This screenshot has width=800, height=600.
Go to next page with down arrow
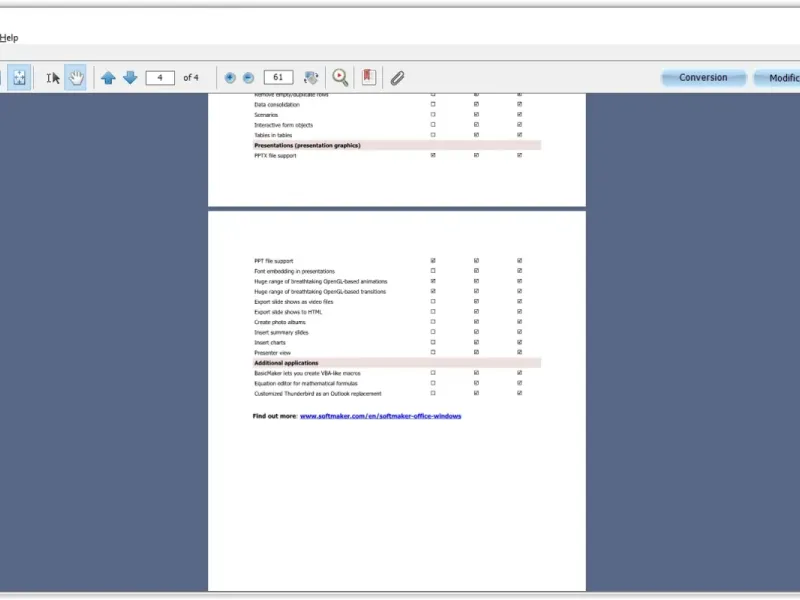pyautogui.click(x=130, y=78)
